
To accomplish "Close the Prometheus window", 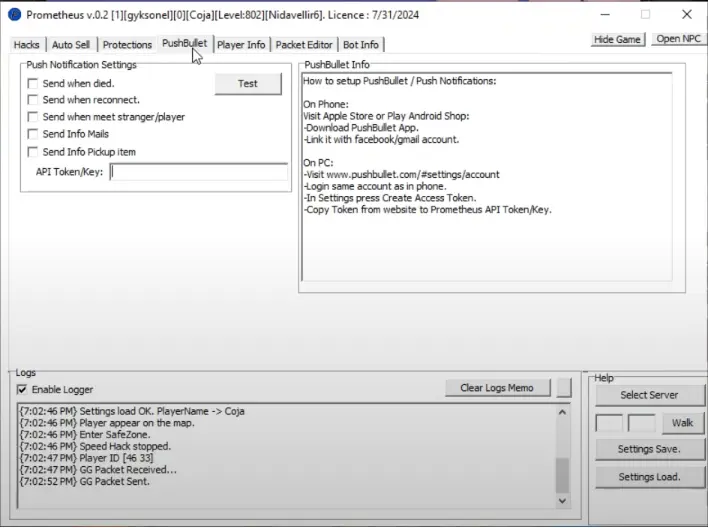I will [x=687, y=15].
